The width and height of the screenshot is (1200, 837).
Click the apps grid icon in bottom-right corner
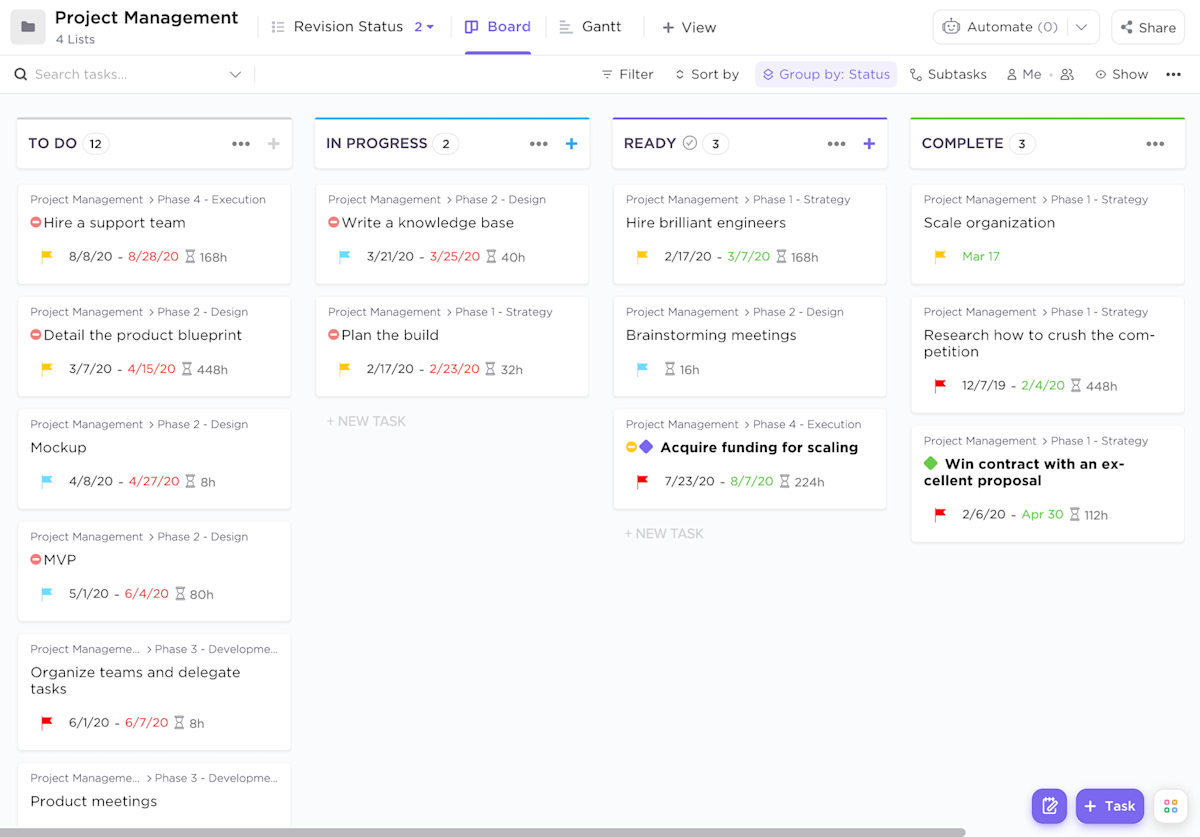tap(1170, 806)
